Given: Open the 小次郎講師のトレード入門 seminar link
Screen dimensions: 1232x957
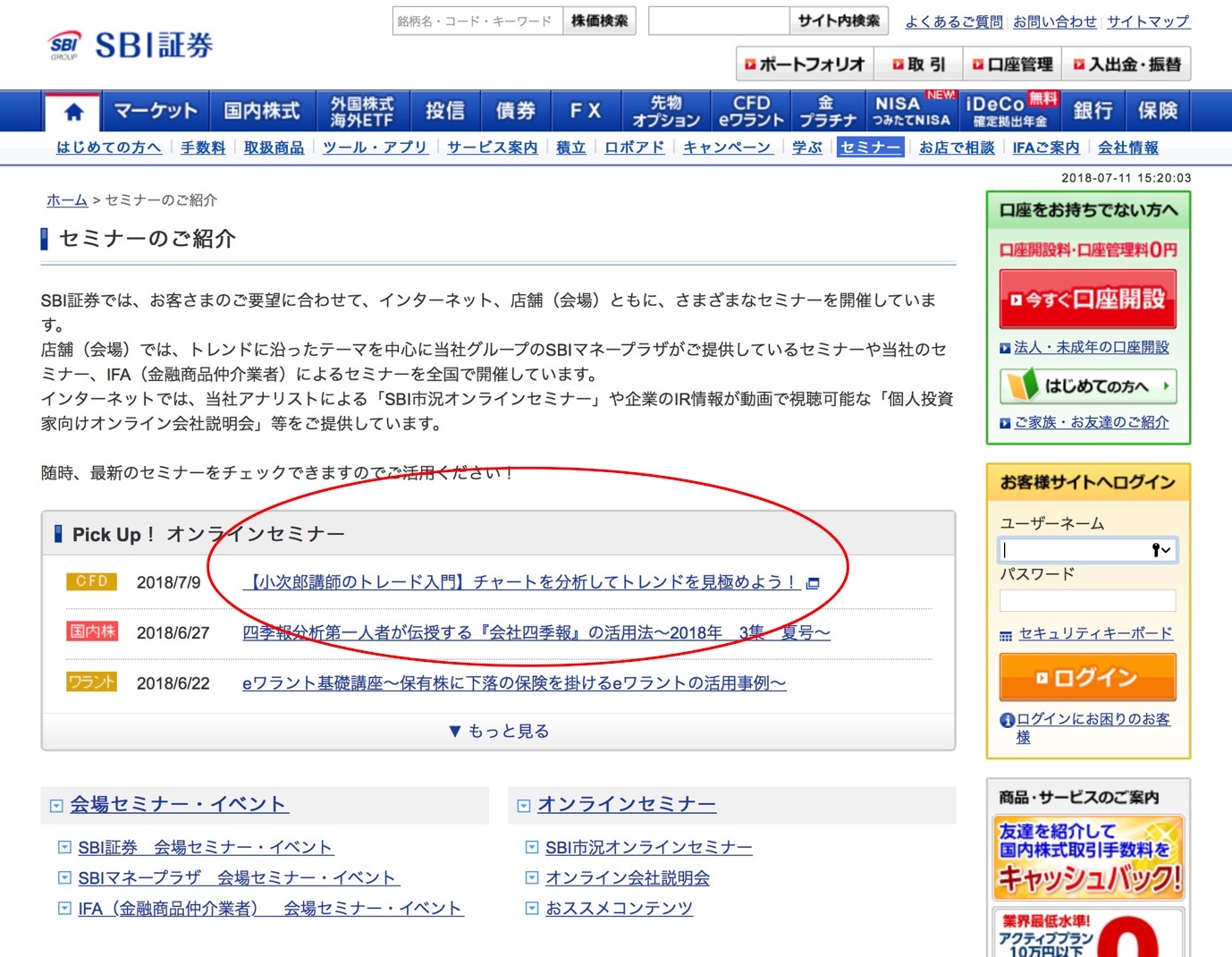Looking at the screenshot, I should pyautogui.click(x=522, y=582).
